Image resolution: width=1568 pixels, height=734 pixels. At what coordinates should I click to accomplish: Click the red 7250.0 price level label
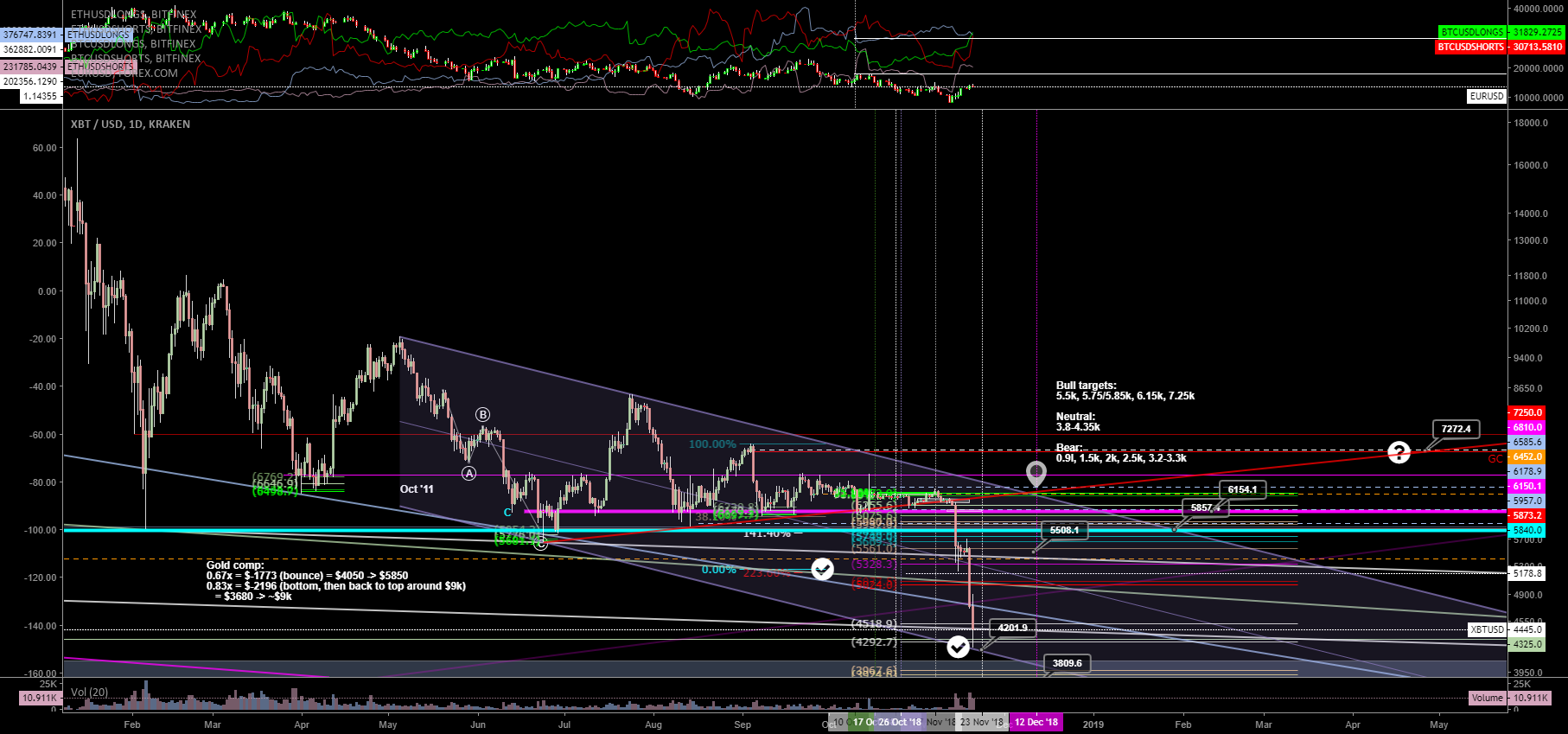[x=1527, y=412]
